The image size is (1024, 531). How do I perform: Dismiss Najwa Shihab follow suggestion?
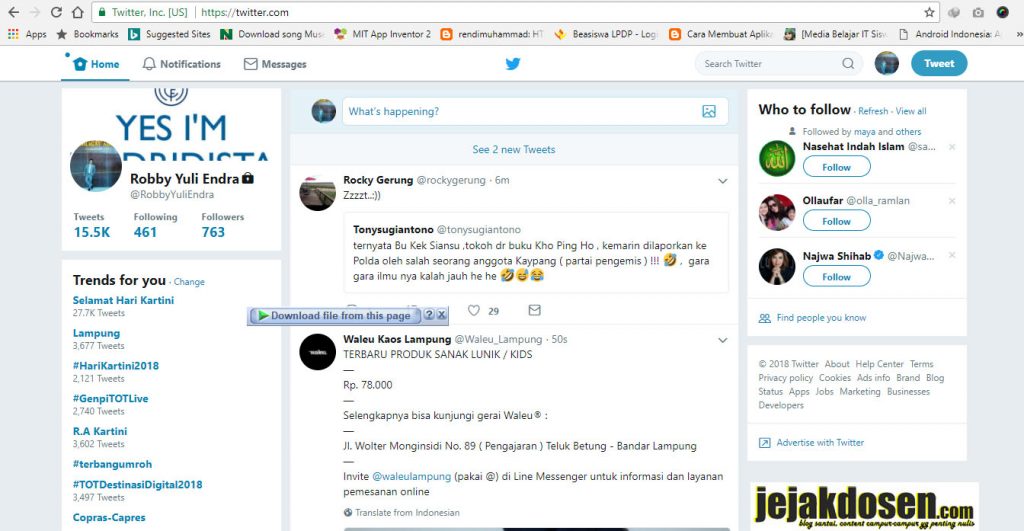[952, 255]
